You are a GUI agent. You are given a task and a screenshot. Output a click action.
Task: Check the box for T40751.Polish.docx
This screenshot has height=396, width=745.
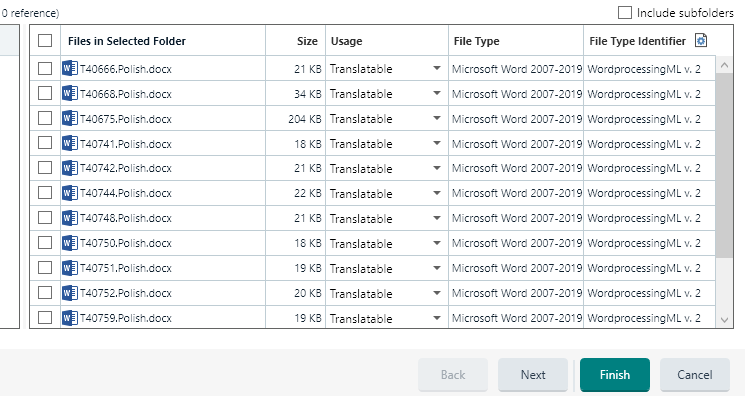45,268
